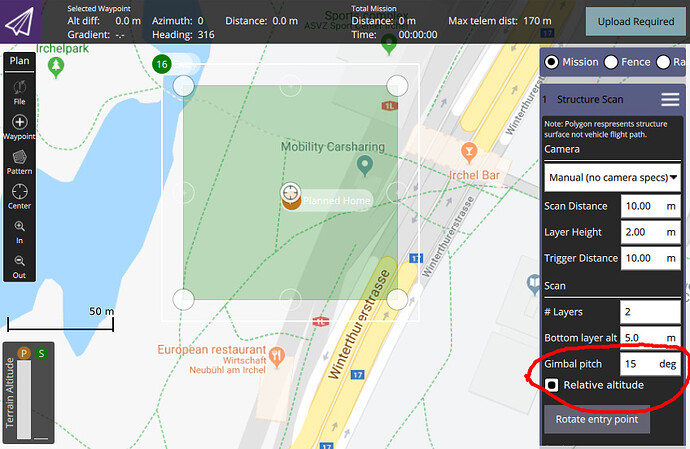Click the Planned Home marker on map
The image size is (690, 449).
pyautogui.click(x=290, y=199)
